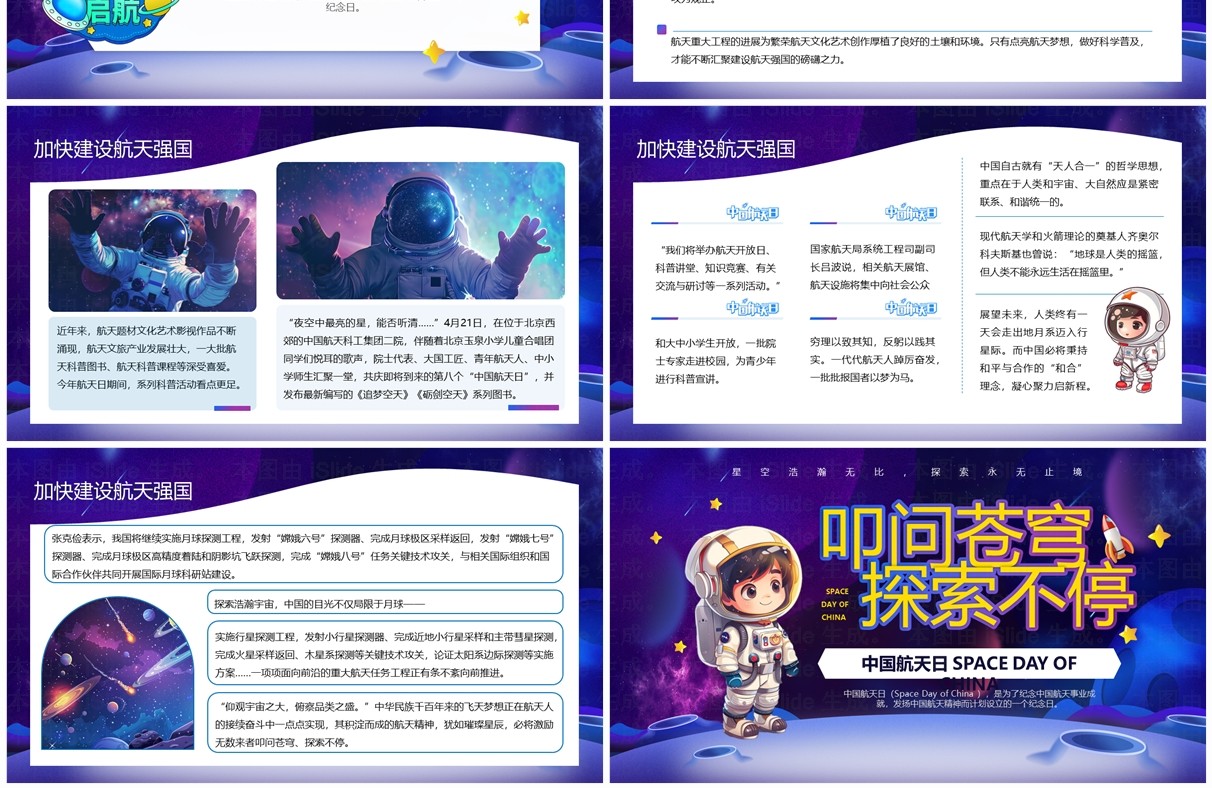Click the paragraph starting 展望未来，人类终有

pos(1035,350)
